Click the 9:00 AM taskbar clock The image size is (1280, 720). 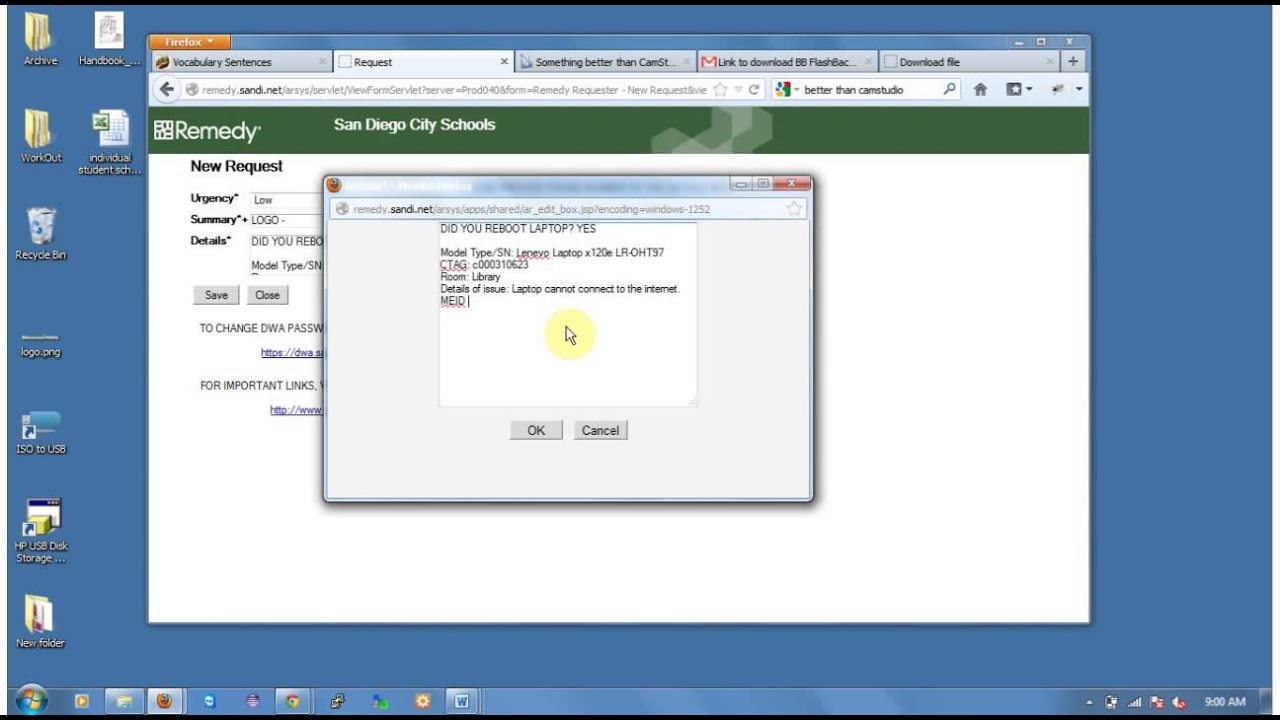(x=1225, y=702)
